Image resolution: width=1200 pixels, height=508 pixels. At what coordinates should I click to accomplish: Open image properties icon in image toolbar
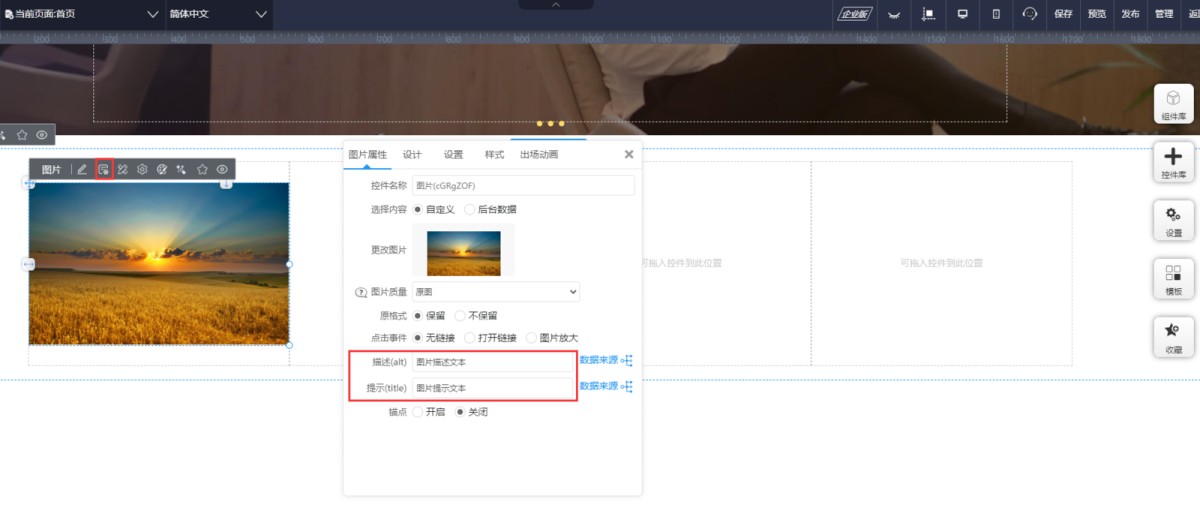pos(103,170)
